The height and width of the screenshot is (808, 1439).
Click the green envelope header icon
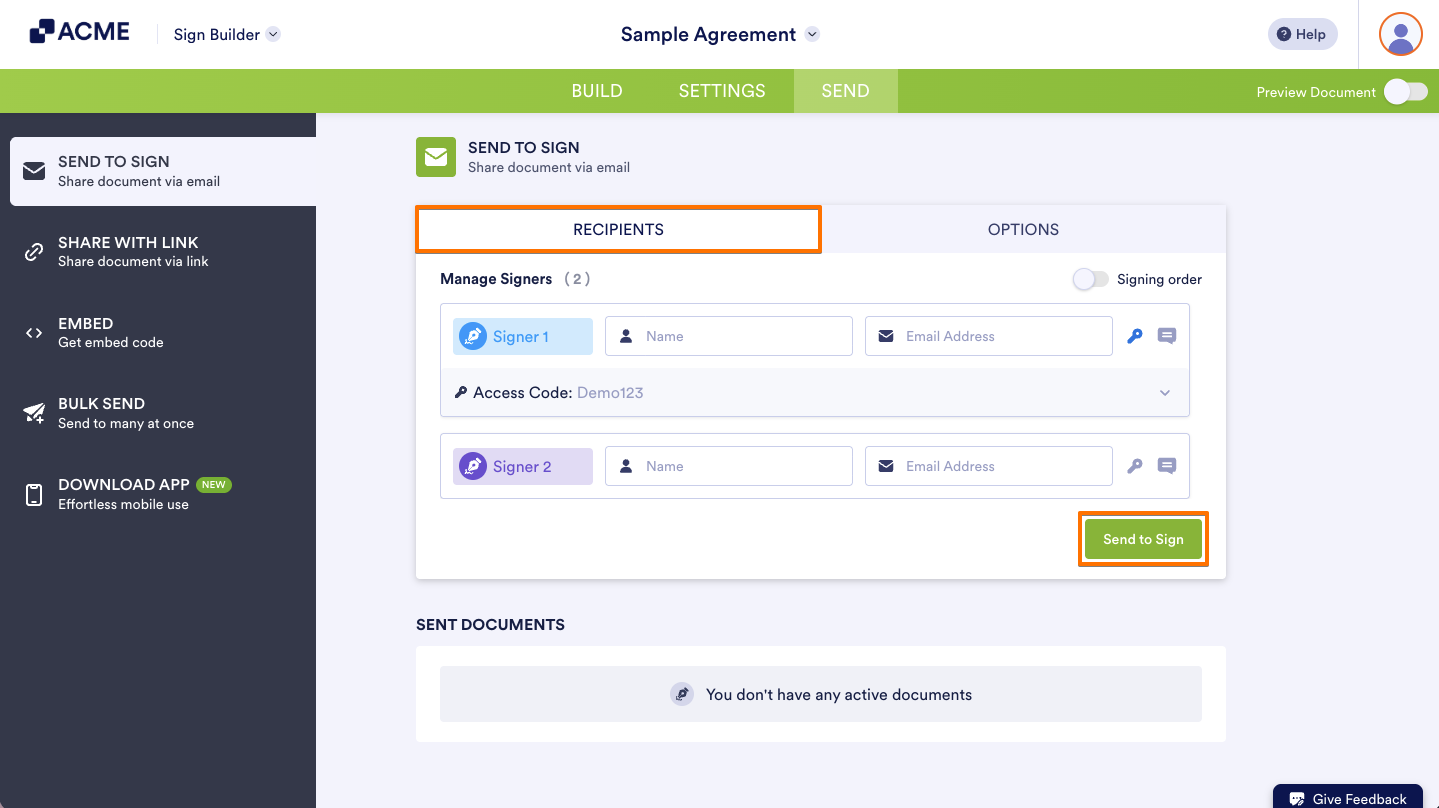(436, 157)
